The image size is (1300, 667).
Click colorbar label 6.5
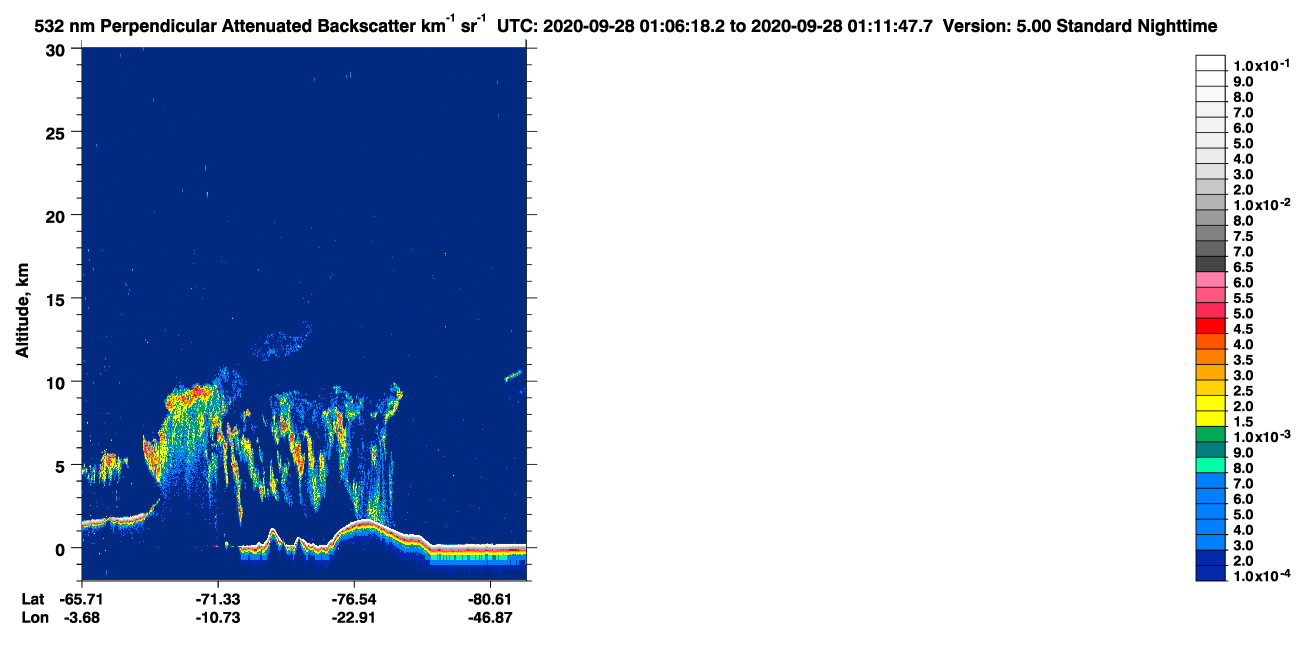click(1244, 267)
